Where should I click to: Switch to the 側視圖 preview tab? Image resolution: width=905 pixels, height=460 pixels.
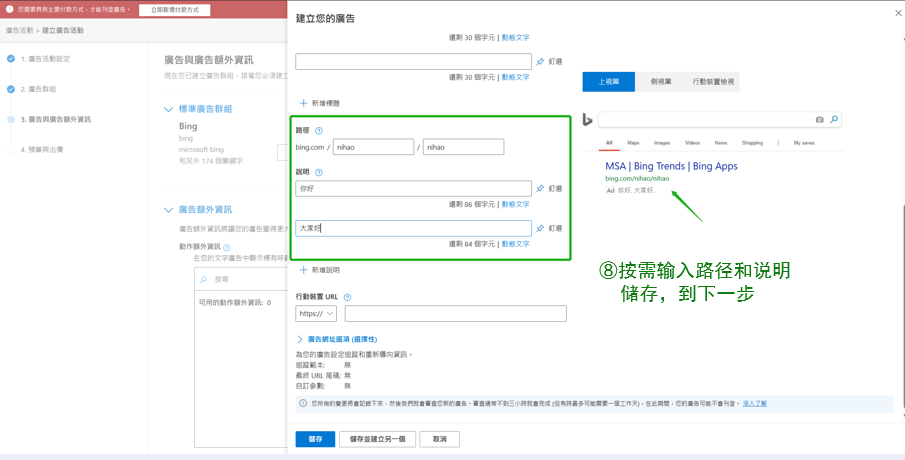coord(661,82)
